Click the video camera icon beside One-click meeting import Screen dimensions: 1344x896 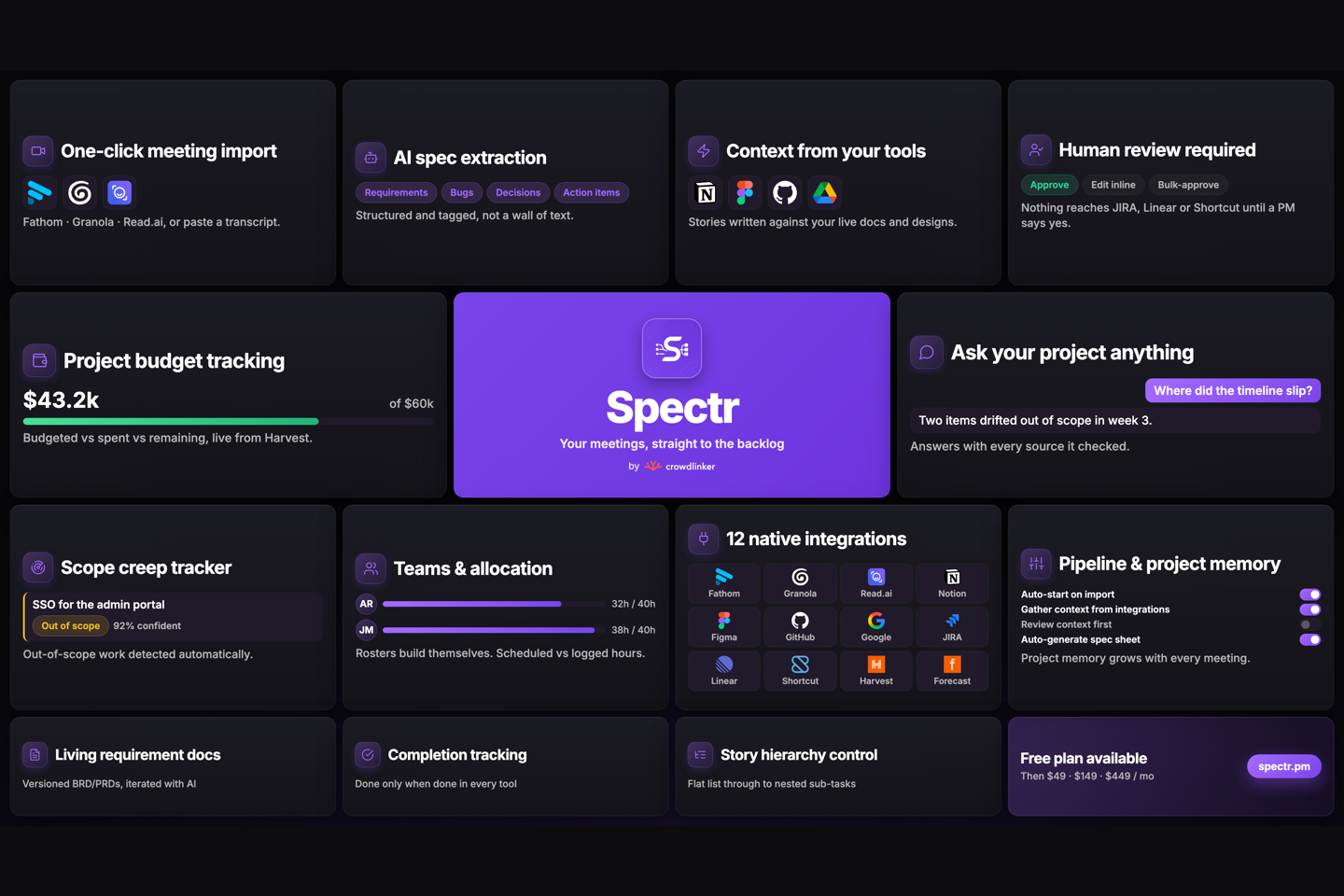pyautogui.click(x=38, y=150)
